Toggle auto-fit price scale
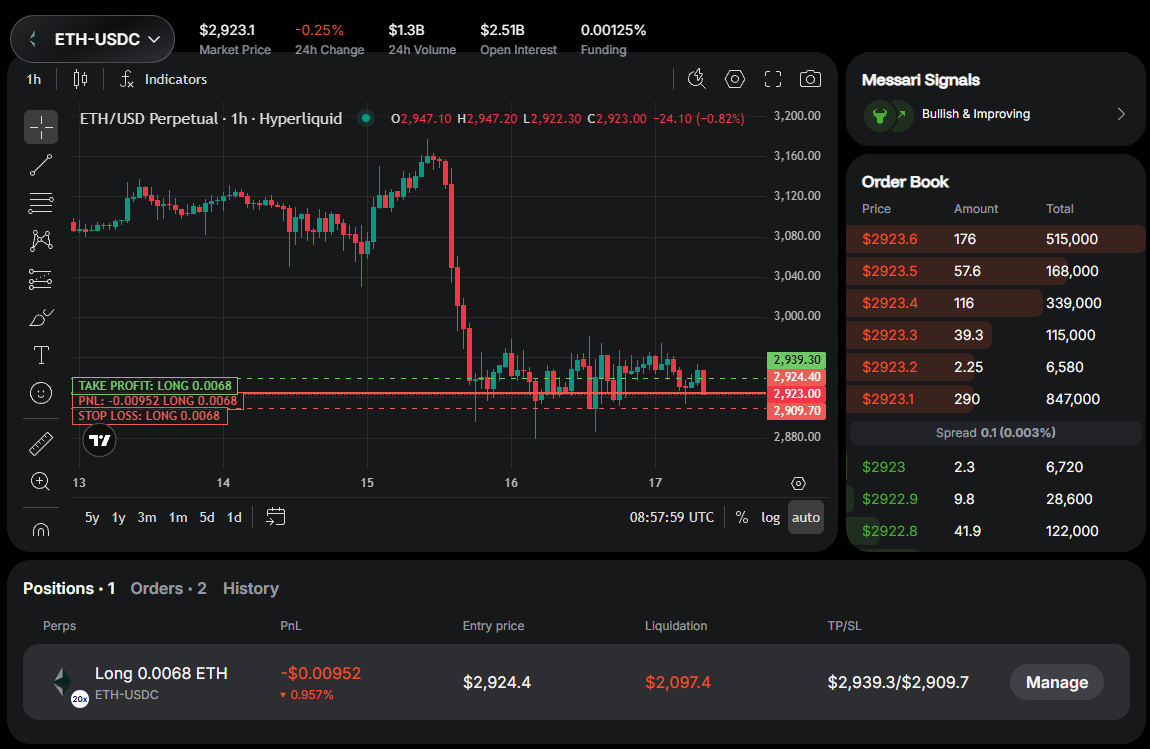 806,517
